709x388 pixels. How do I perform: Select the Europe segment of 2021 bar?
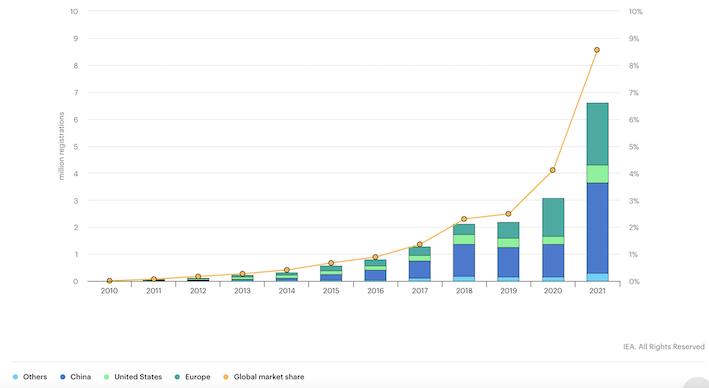coord(597,134)
